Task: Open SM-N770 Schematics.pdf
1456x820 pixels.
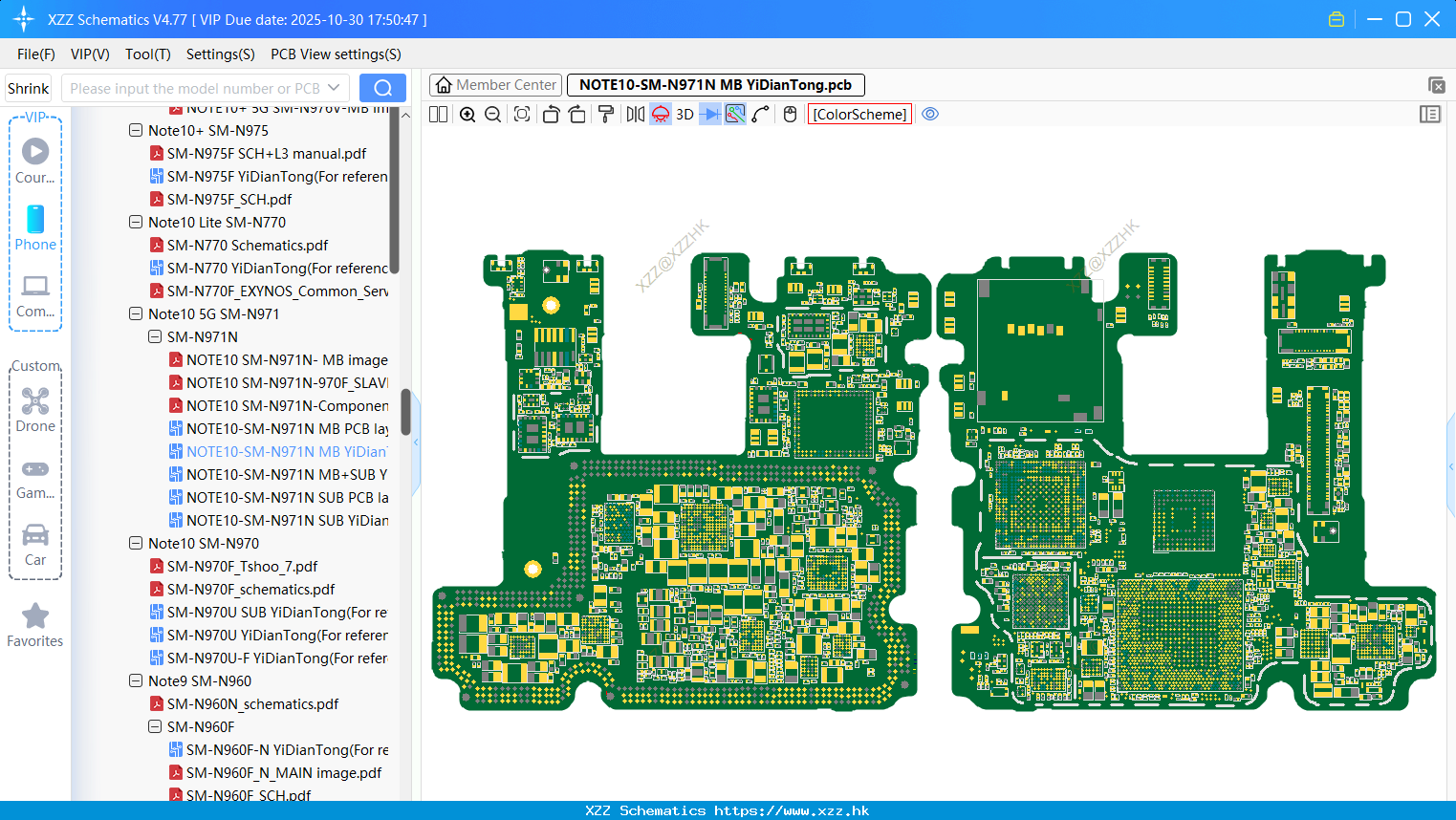Action: click(248, 245)
